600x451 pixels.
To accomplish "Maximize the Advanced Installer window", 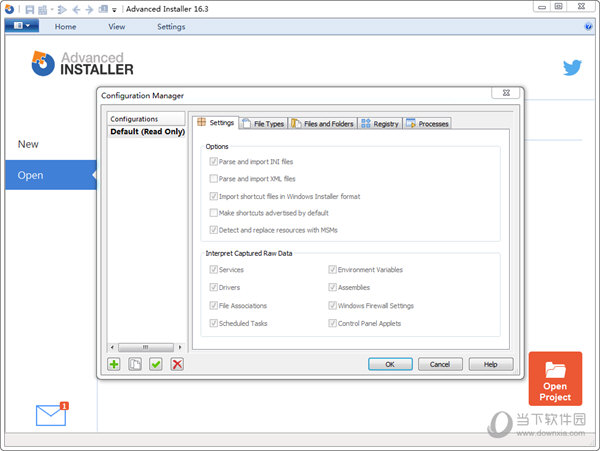I will tap(558, 7).
